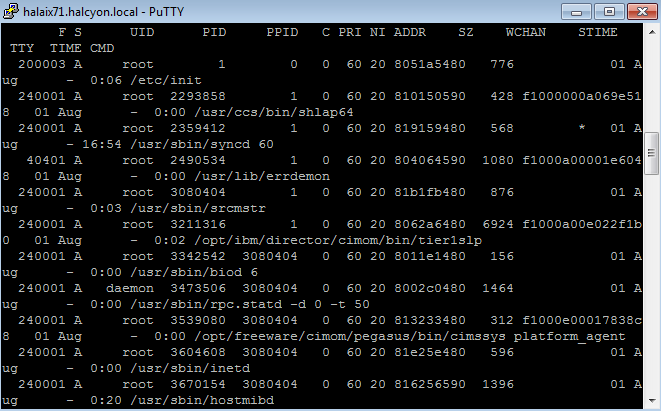
Task: Click the vertical scrollbar thumb
Action: pyautogui.click(x=650, y=153)
